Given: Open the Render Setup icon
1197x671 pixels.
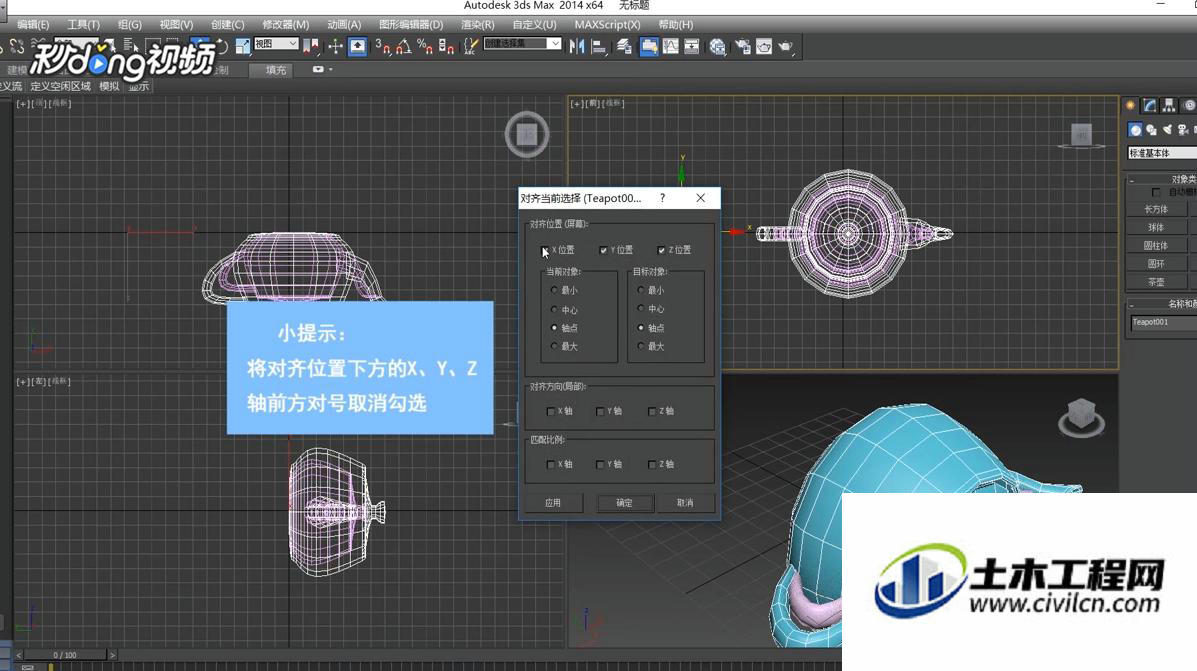Looking at the screenshot, I should [x=743, y=47].
